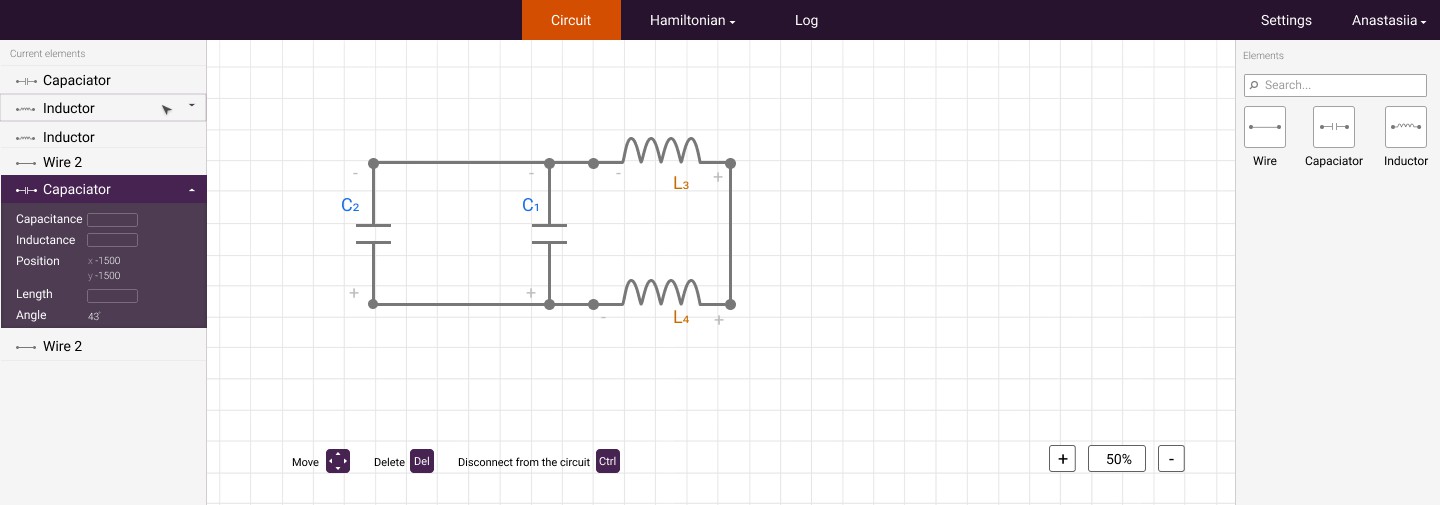
Task: Click the Inductance input field
Action: pyautogui.click(x=112, y=240)
